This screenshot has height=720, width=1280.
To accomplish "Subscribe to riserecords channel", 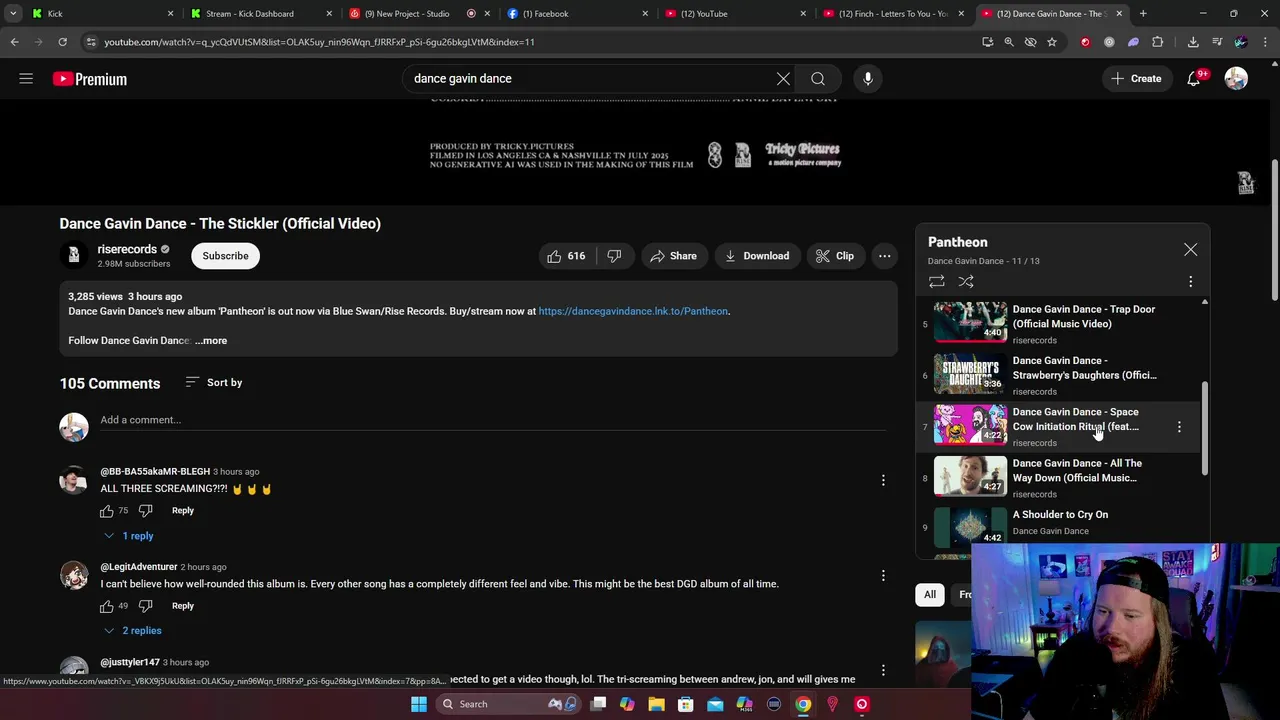I will pyautogui.click(x=225, y=256).
